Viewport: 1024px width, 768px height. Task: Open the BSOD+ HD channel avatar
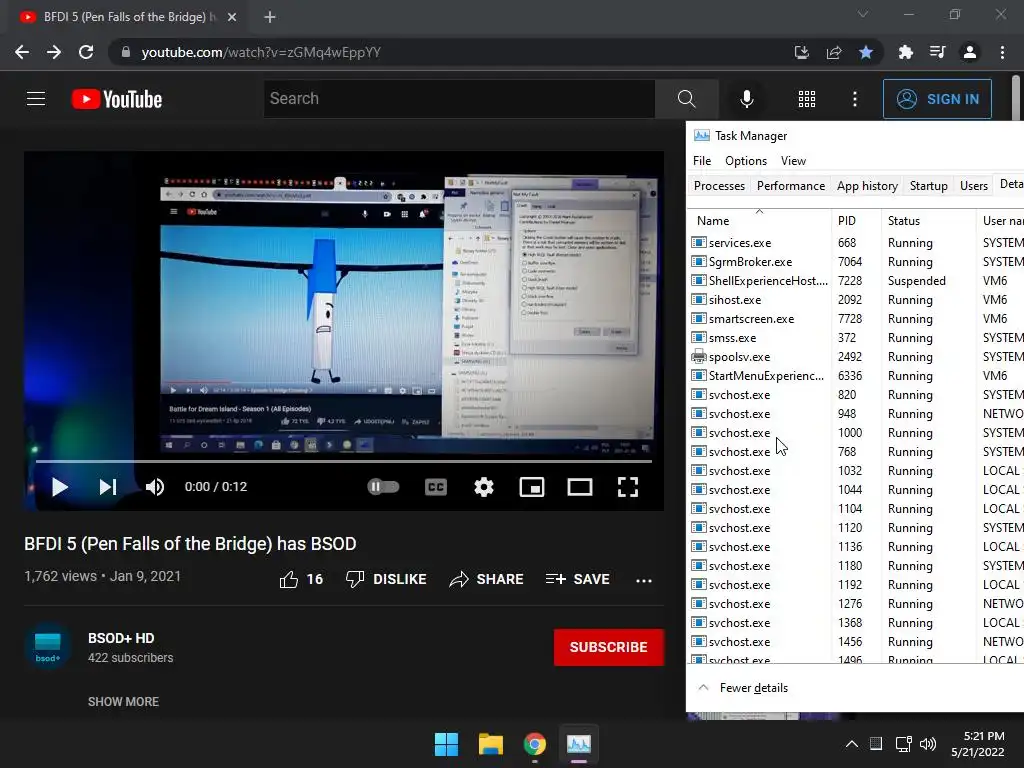click(x=48, y=647)
